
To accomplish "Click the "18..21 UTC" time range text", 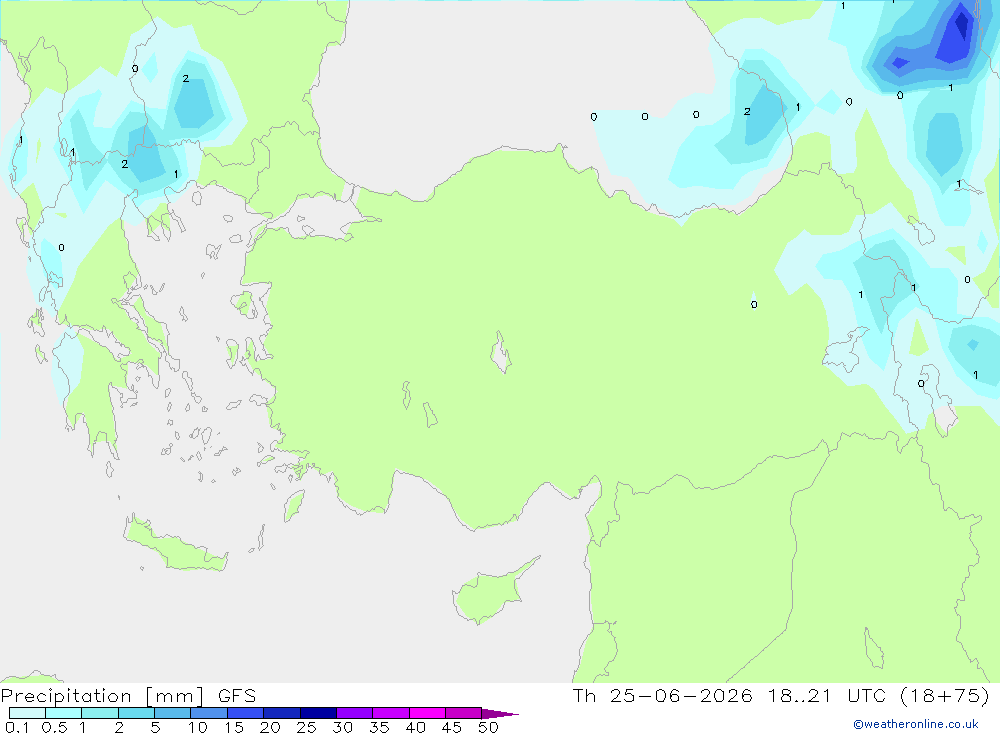I will [827, 696].
